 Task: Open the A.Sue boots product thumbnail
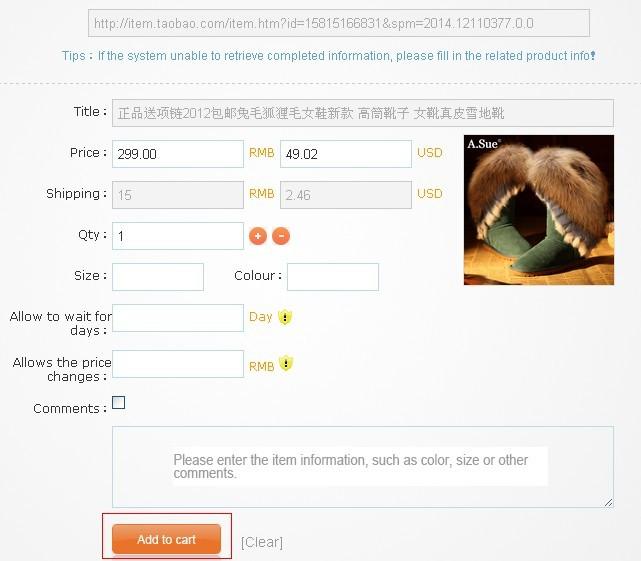coord(539,210)
